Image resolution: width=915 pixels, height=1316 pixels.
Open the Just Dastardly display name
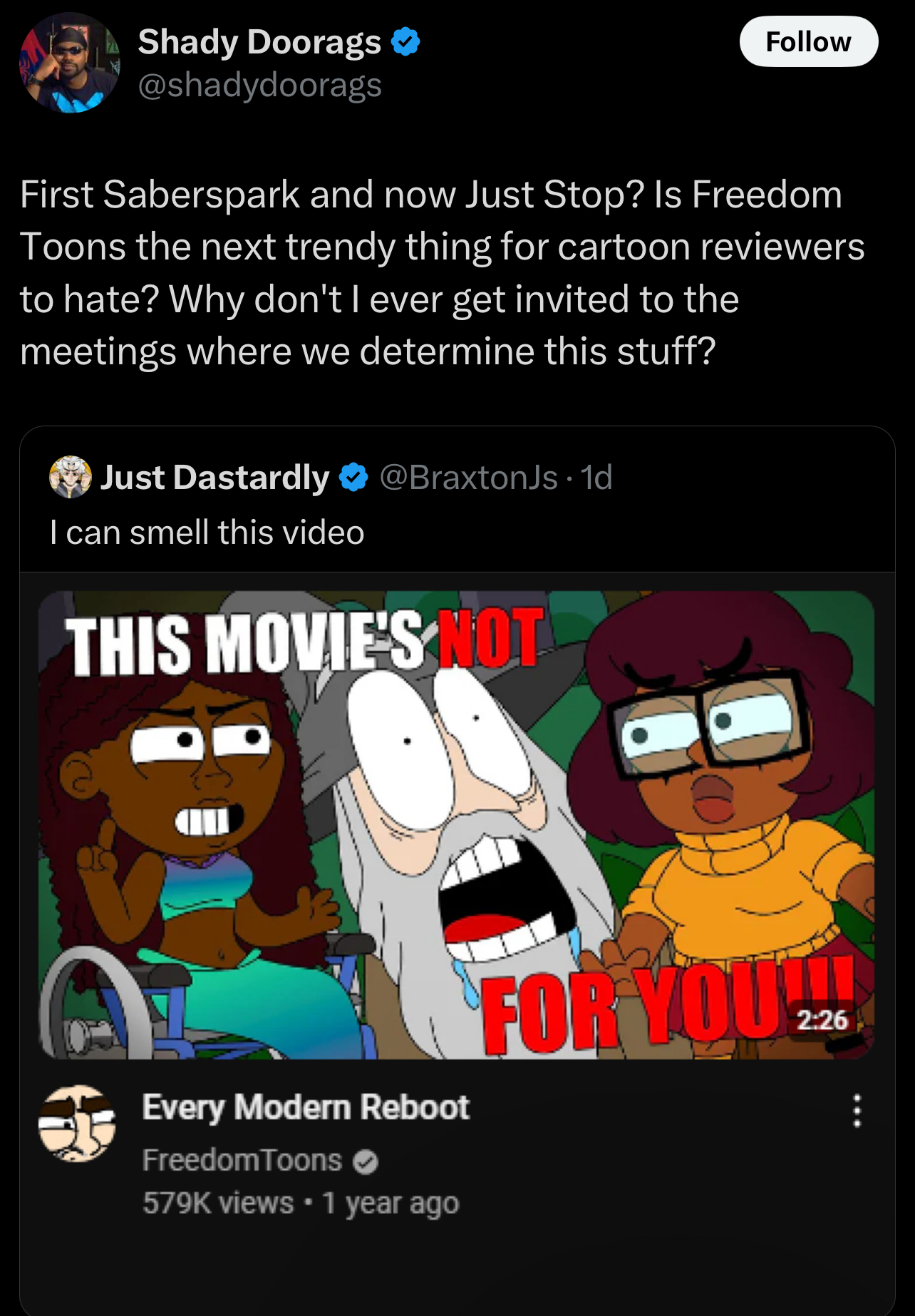coord(214,478)
